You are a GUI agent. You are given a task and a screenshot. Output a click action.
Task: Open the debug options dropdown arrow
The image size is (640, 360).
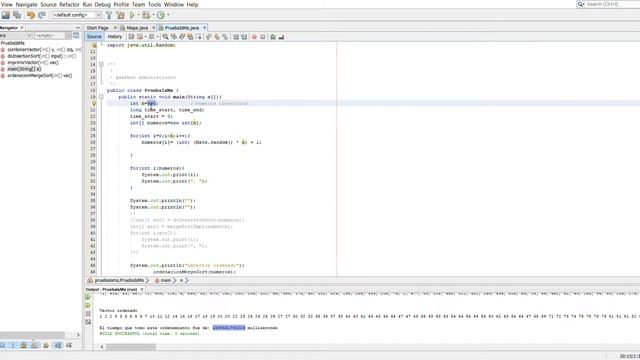point(153,15)
